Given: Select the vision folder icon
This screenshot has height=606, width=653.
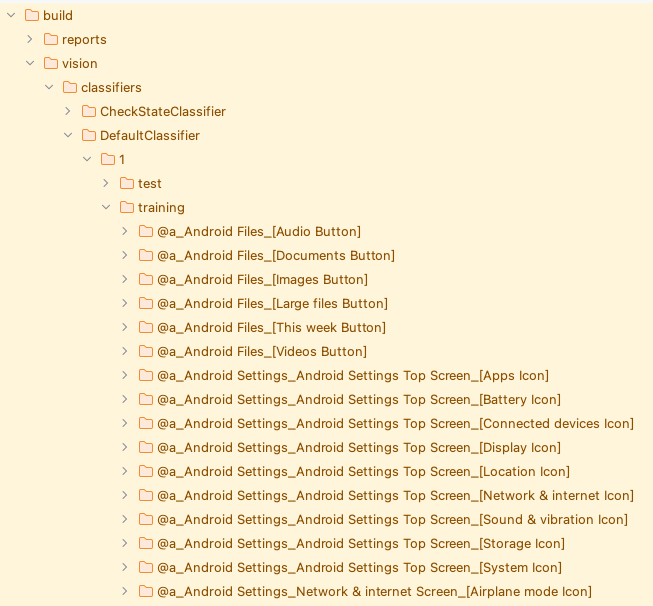Looking at the screenshot, I should pyautogui.click(x=51, y=64).
